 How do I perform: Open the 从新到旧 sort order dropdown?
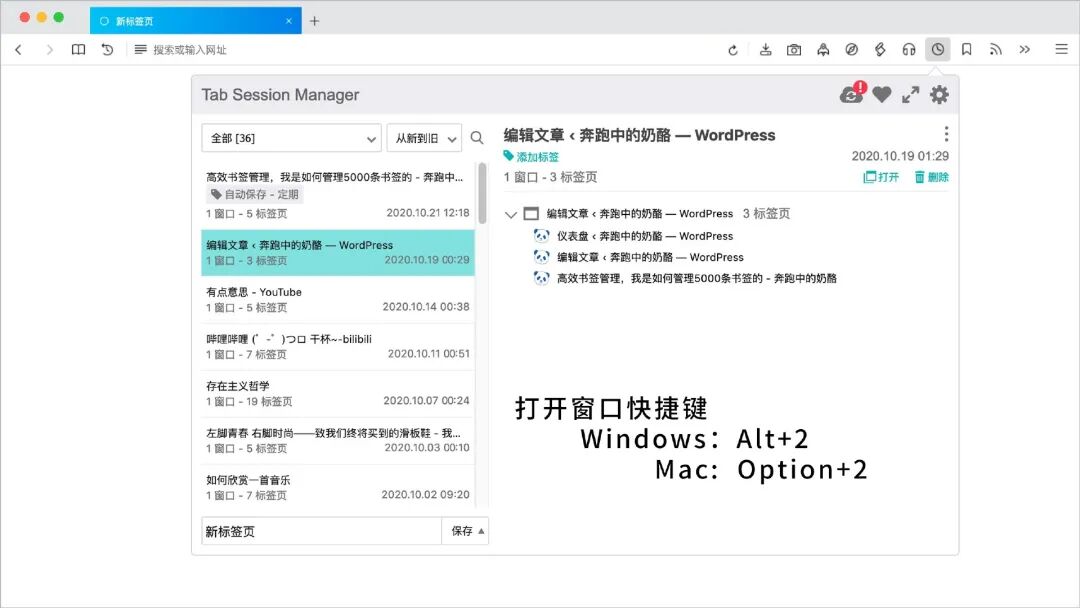(424, 138)
